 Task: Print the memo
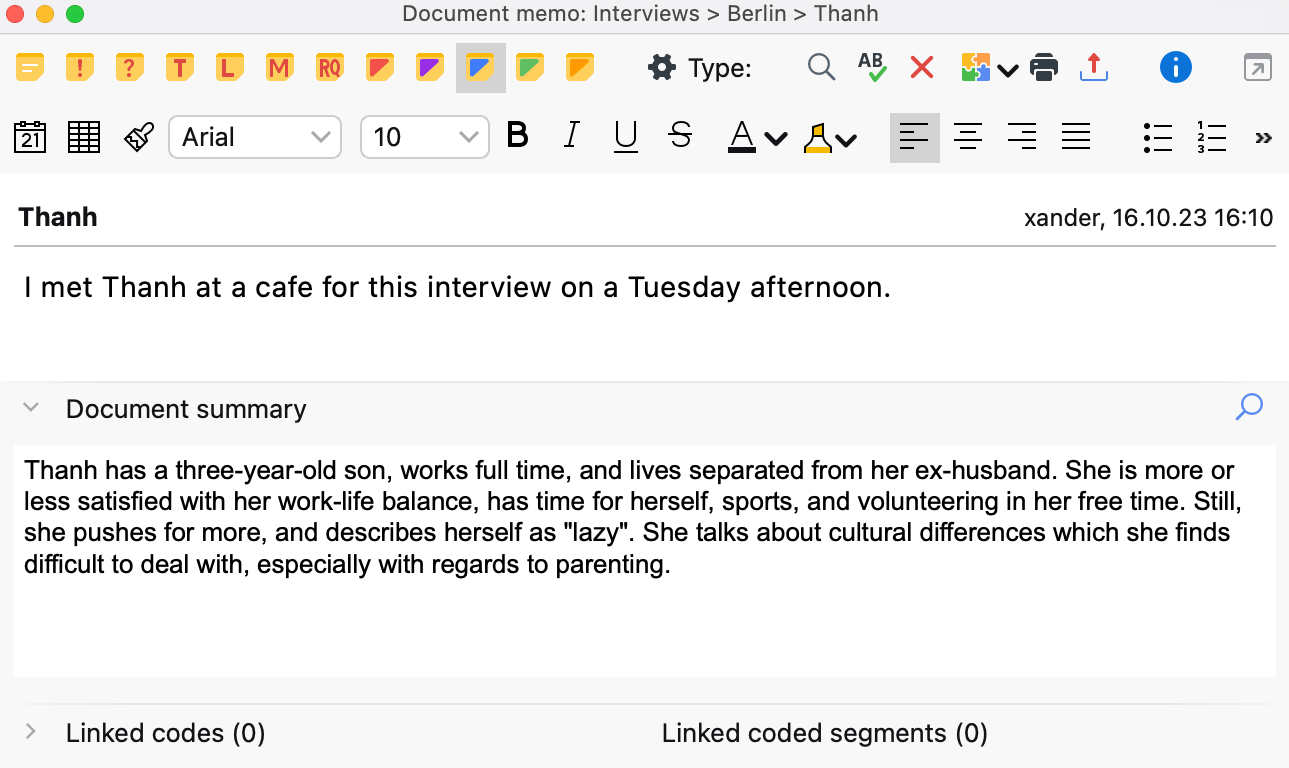click(1044, 68)
